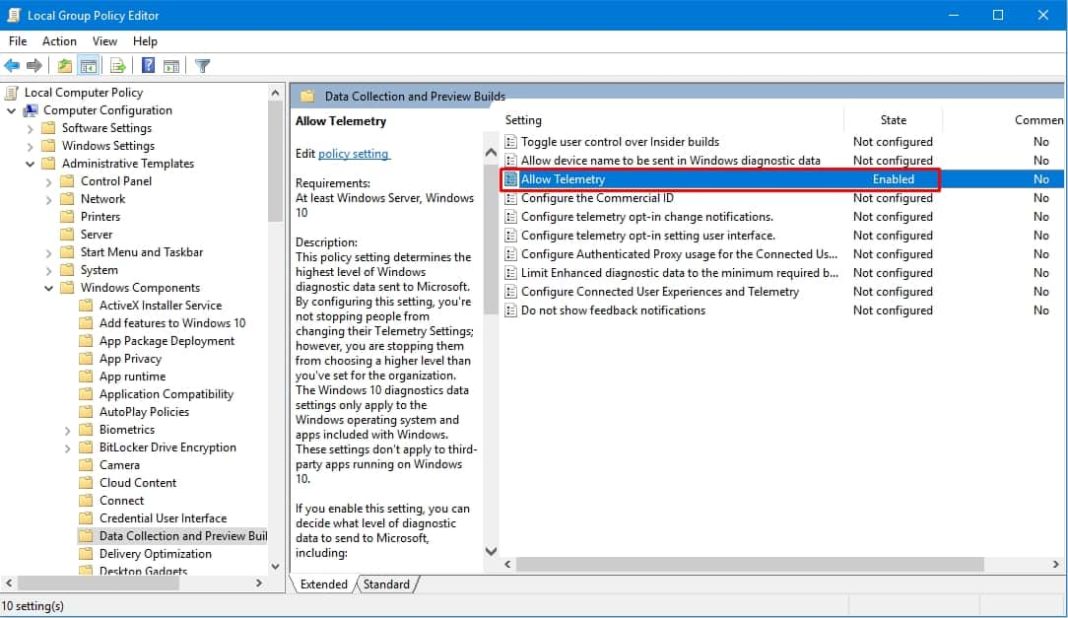1068x618 pixels.
Task: Select Application Compatibility in the tree
Action: [x=166, y=395]
